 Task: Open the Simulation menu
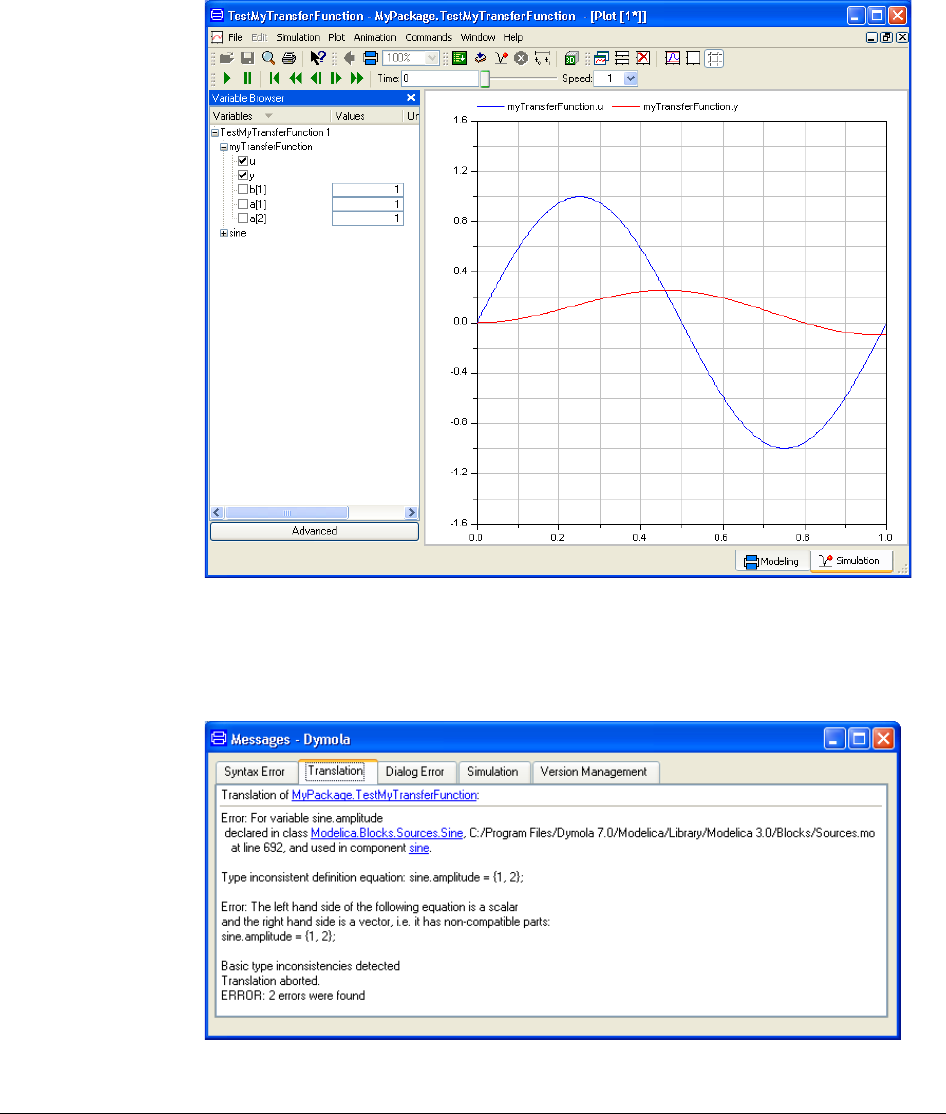[x=298, y=38]
